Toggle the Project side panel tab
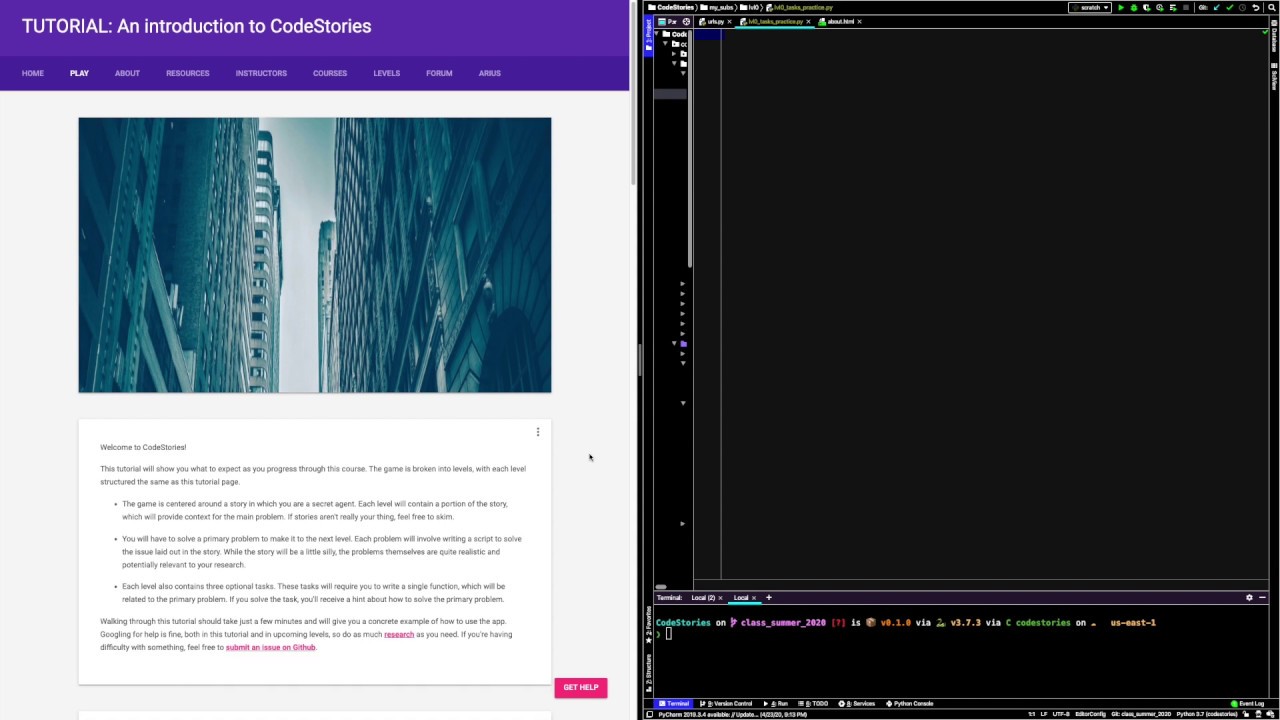 pyautogui.click(x=649, y=34)
